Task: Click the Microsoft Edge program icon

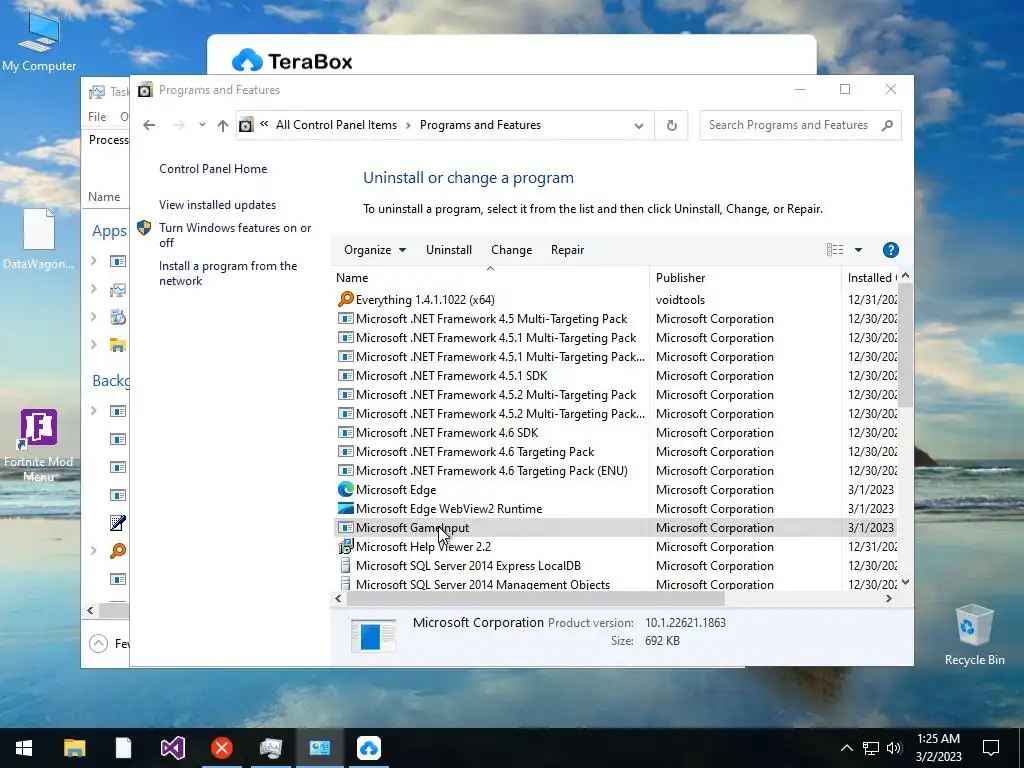Action: tap(345, 489)
